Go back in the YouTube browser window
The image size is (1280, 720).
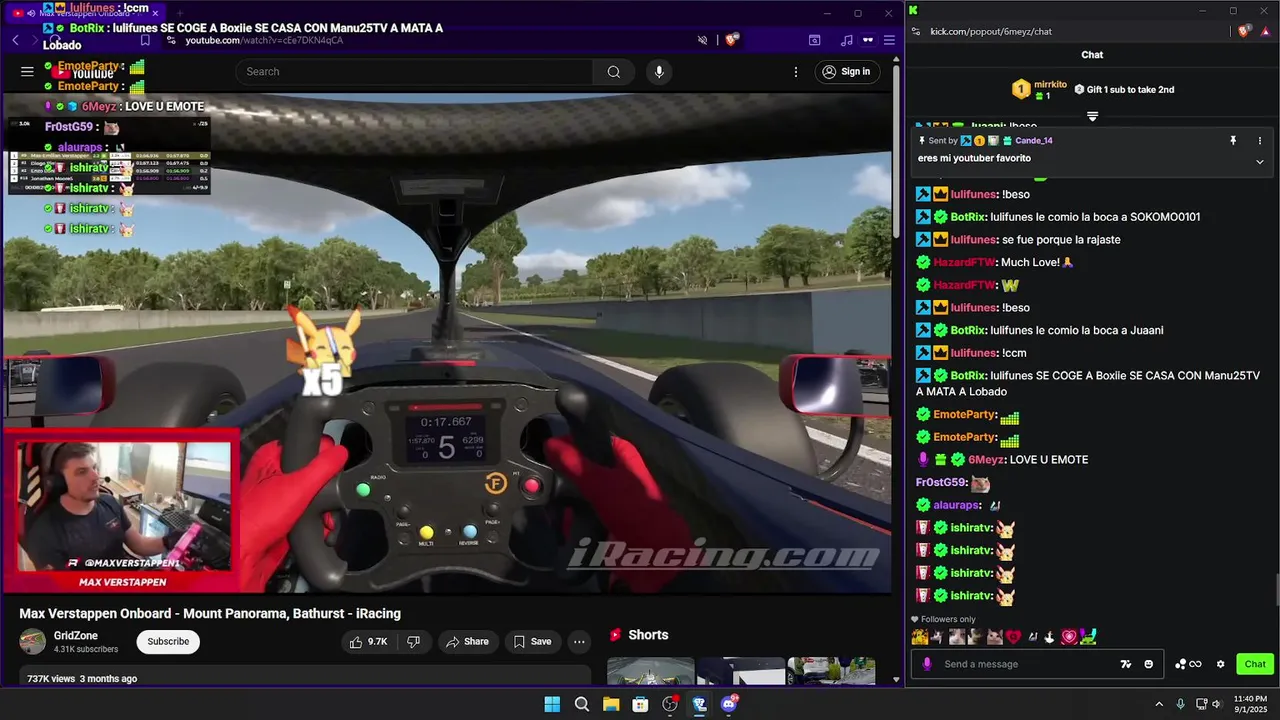tap(15, 40)
